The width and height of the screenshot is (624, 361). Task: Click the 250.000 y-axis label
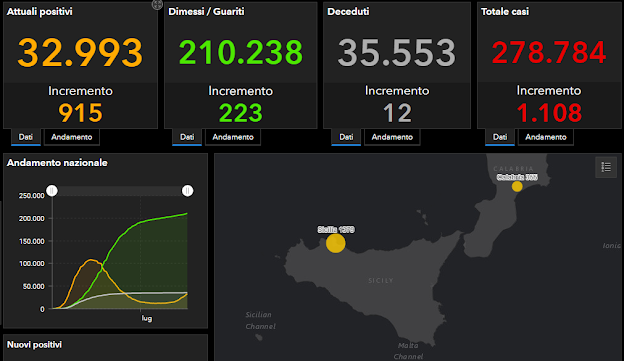[31, 195]
